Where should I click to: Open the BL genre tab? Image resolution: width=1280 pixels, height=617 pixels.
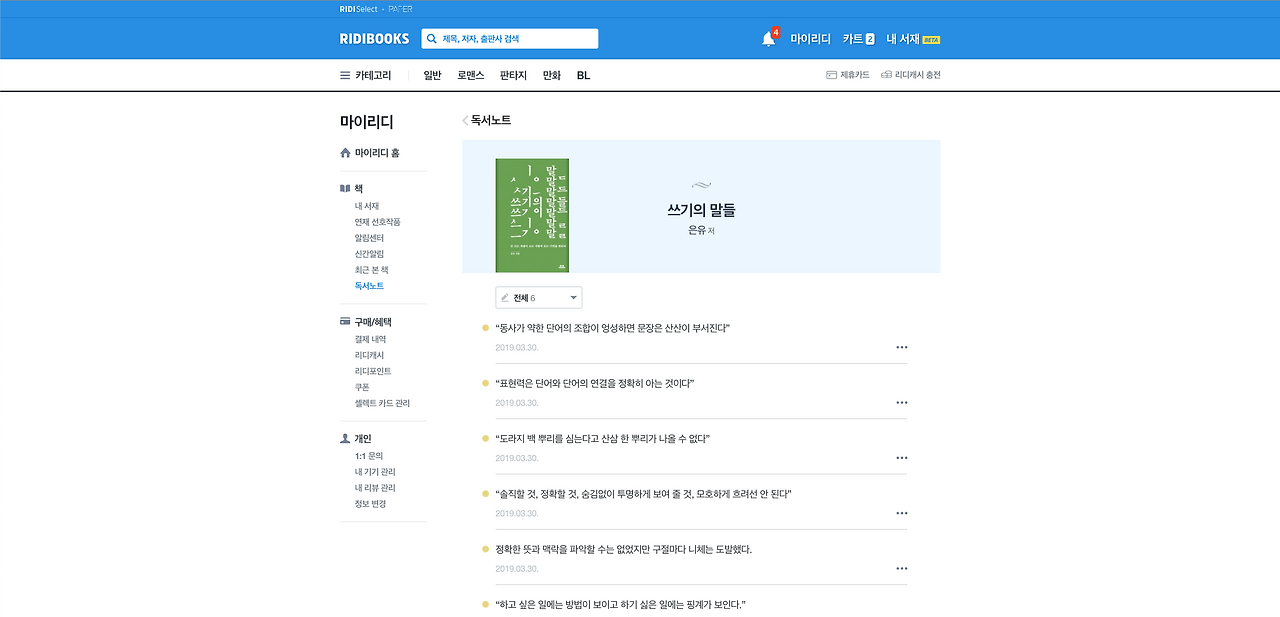583,75
